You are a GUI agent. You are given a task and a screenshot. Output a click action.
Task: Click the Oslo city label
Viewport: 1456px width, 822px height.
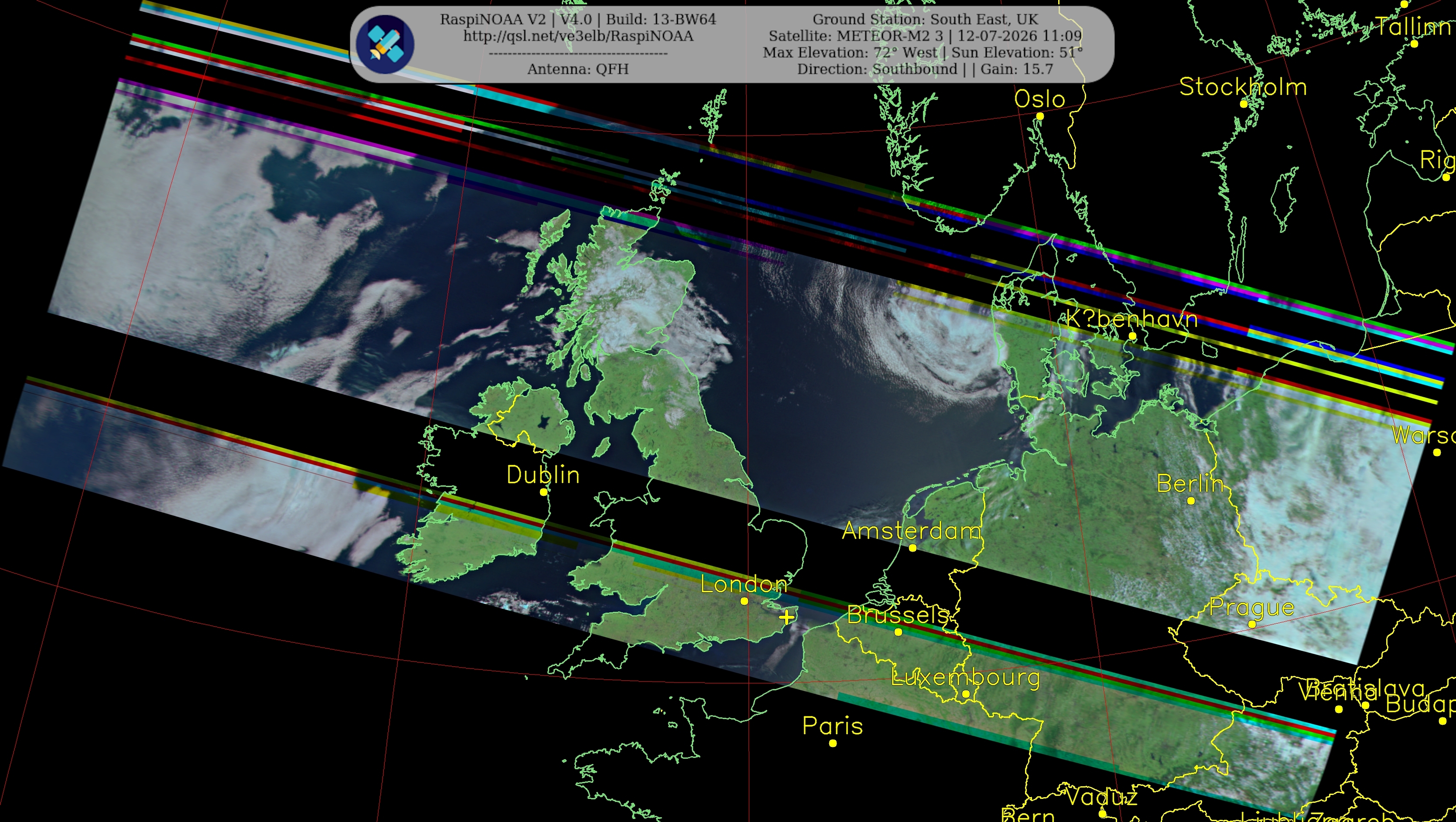[1039, 99]
